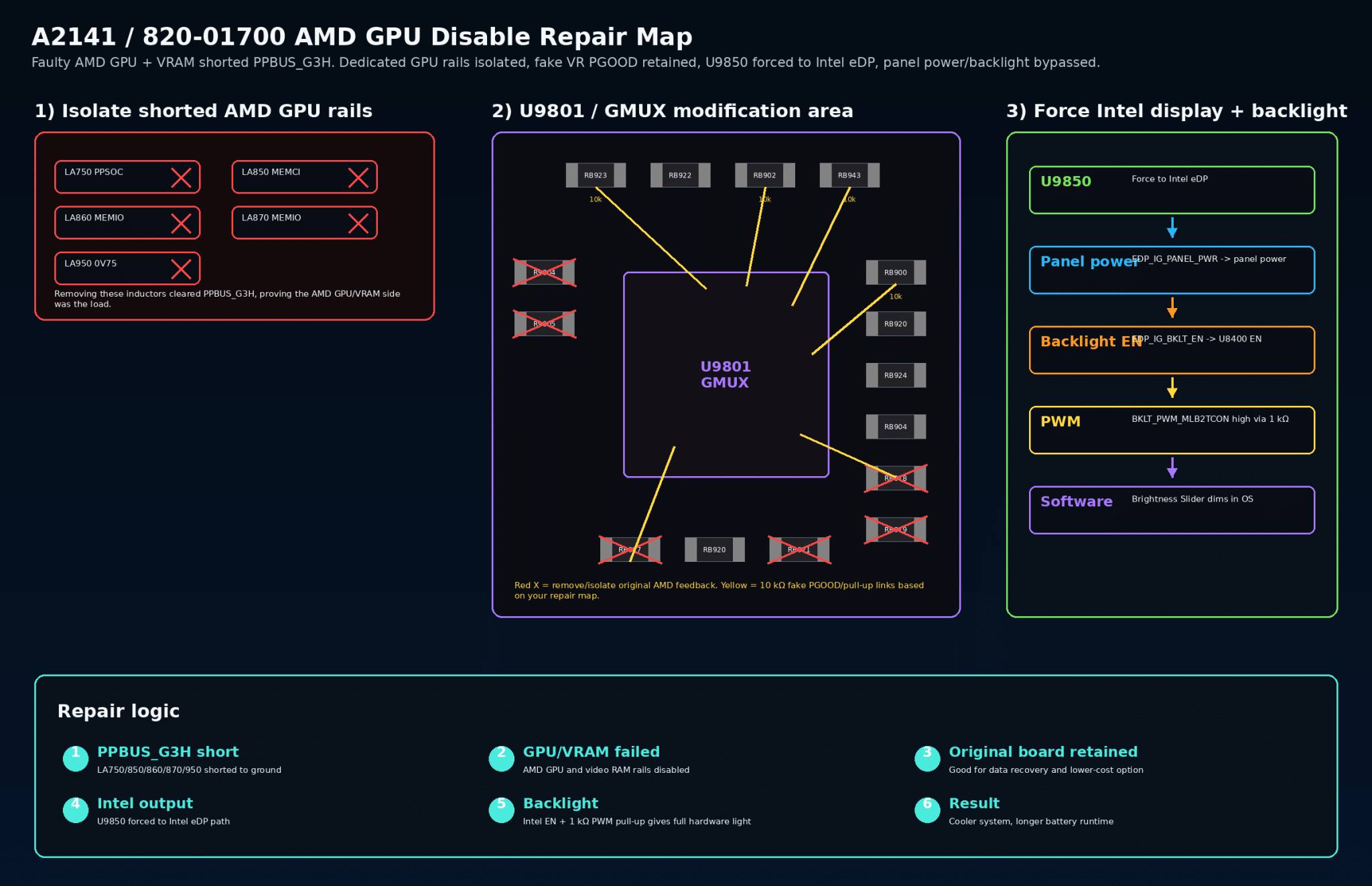This screenshot has height=886, width=1372.
Task: Select step 3 circle beside Original board retained
Action: (x=927, y=758)
